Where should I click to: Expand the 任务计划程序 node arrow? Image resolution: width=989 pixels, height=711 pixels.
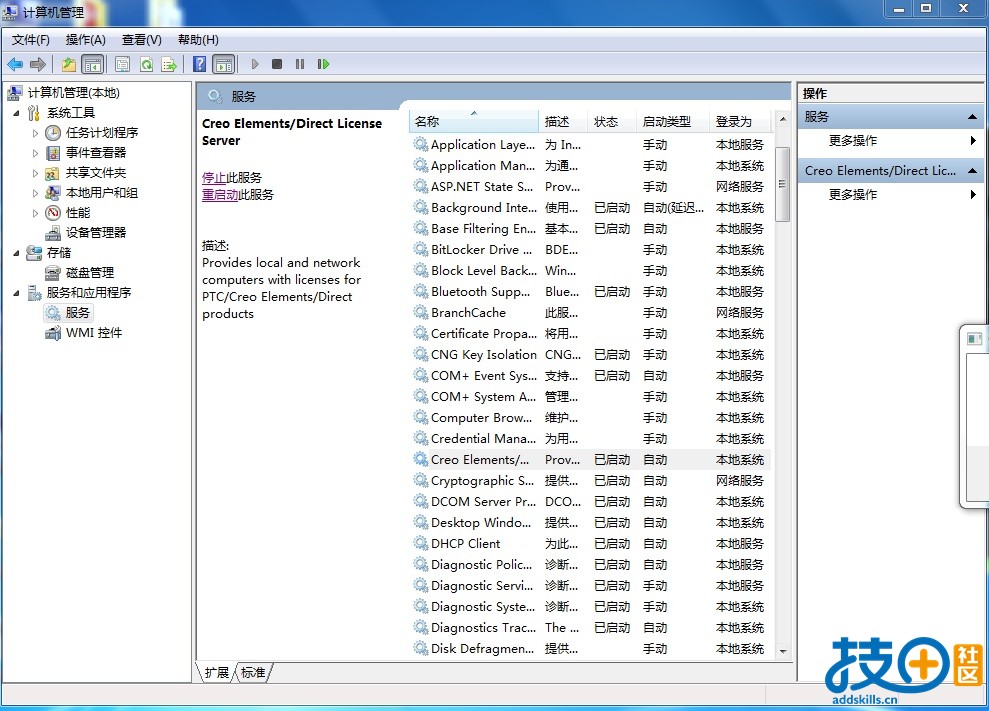point(35,133)
